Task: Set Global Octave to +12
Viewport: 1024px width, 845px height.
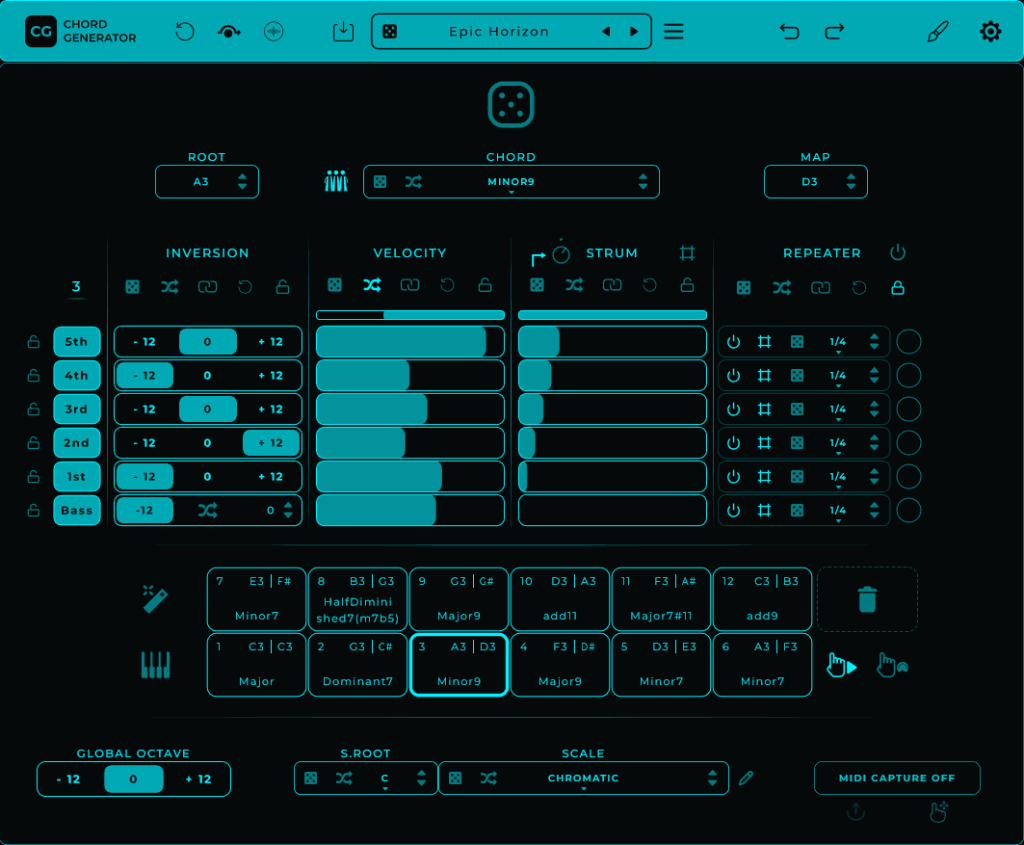Action: 198,779
